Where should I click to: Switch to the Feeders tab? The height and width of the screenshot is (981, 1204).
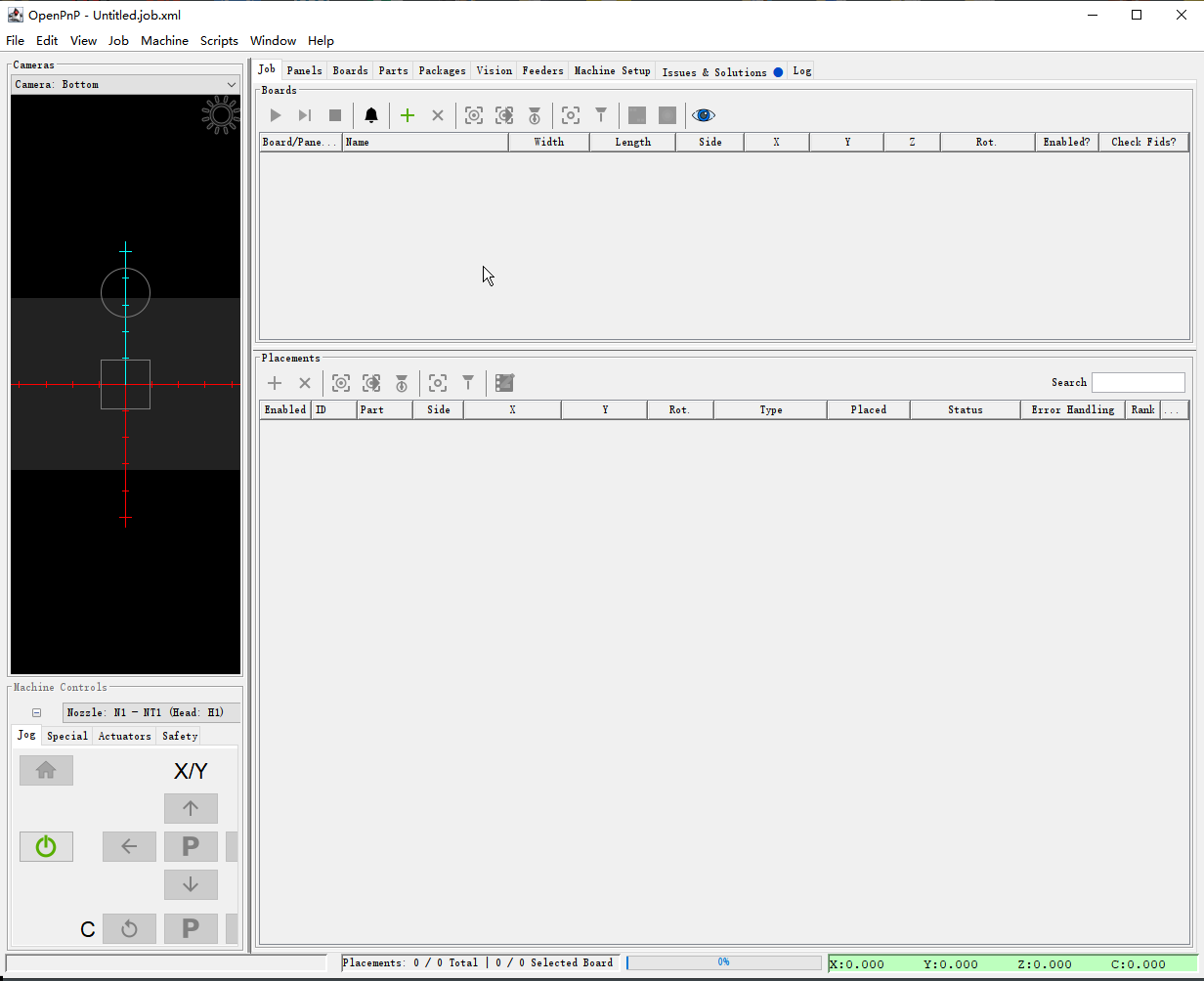pyautogui.click(x=542, y=70)
